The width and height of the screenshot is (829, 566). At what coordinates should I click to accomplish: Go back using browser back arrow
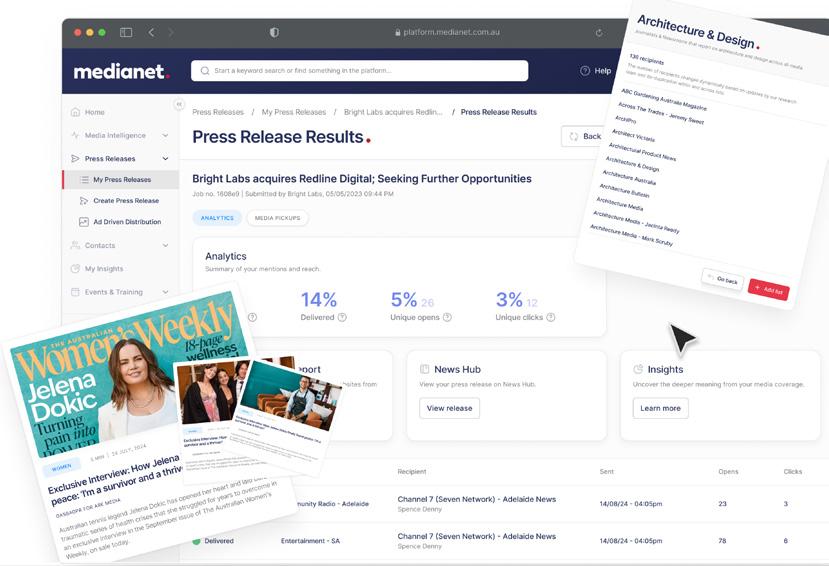tap(151, 32)
